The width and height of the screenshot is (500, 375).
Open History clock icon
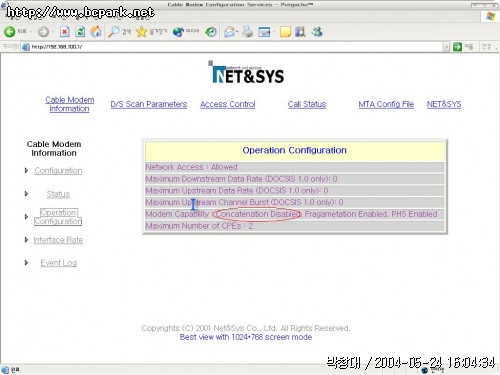click(x=211, y=32)
